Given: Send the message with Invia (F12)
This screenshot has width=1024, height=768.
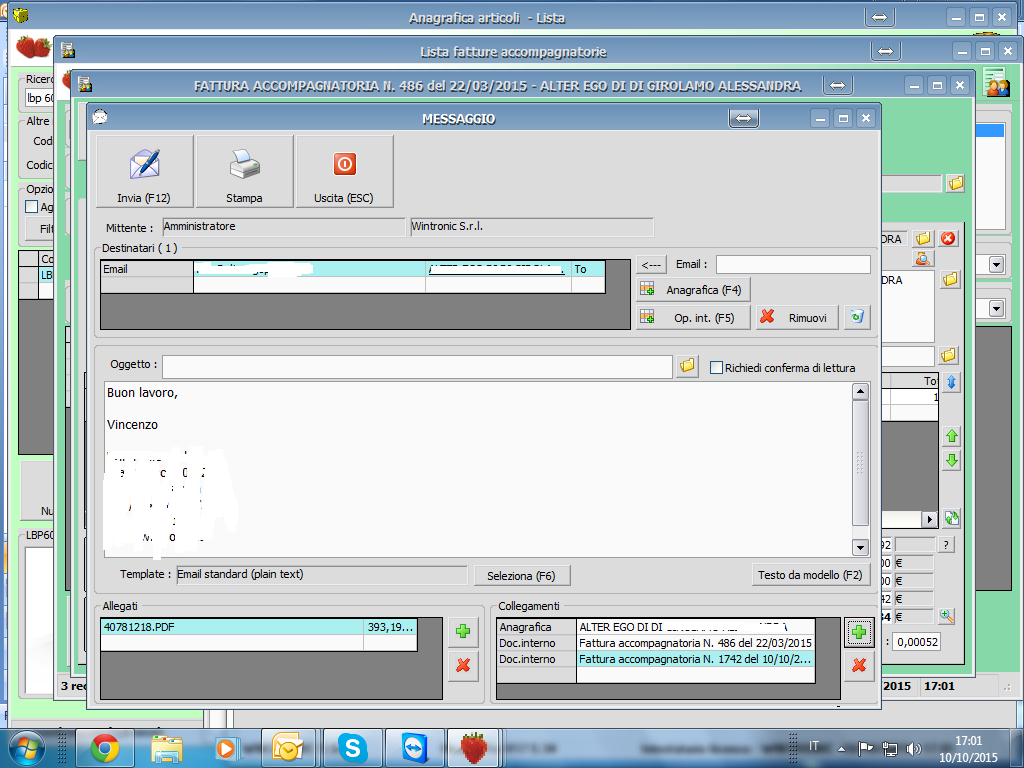Looking at the screenshot, I should [x=144, y=172].
